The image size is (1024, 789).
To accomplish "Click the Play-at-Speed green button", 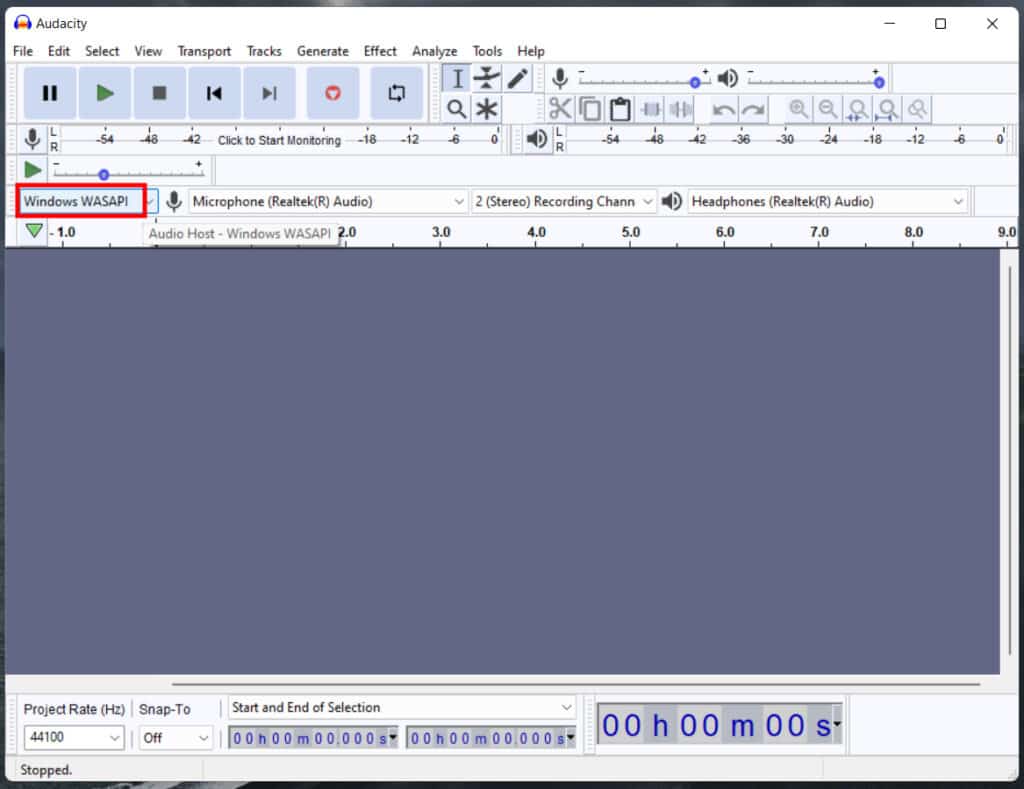I will tap(32, 170).
